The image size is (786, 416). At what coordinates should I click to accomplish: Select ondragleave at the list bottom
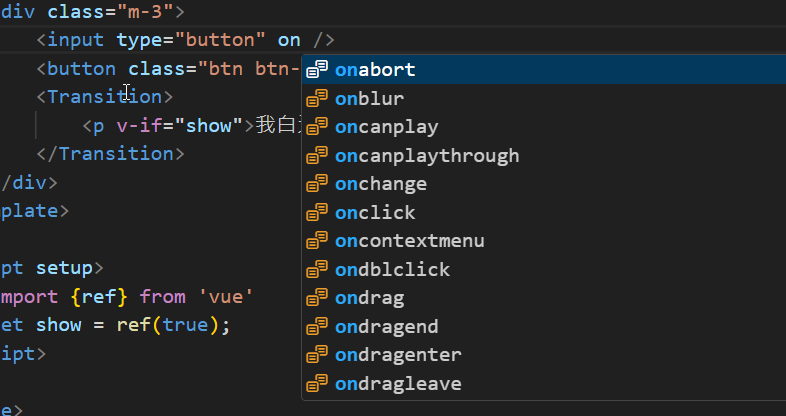397,383
